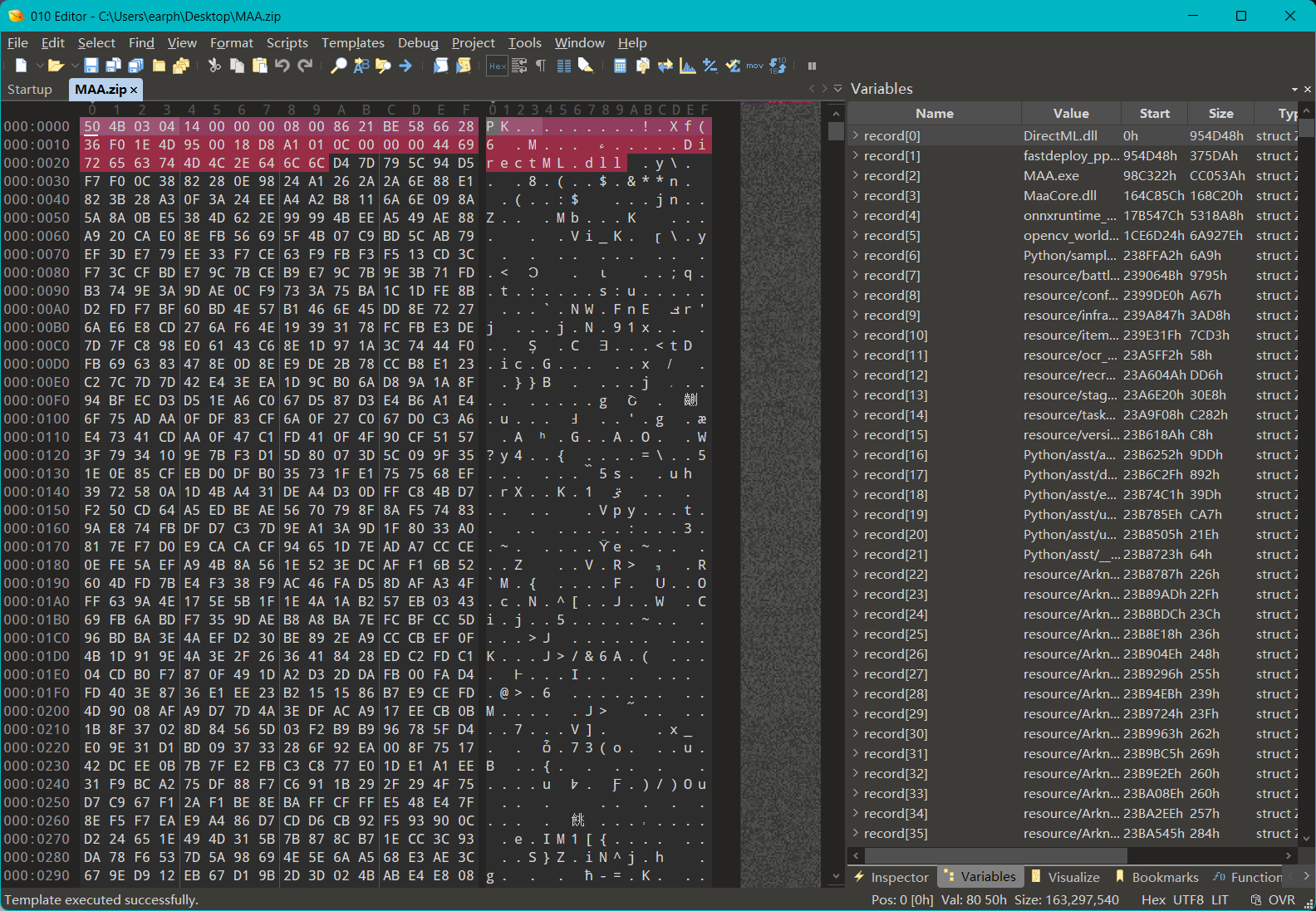1316x911 pixels.
Task: Switch to the Startup tab
Action: 30,89
